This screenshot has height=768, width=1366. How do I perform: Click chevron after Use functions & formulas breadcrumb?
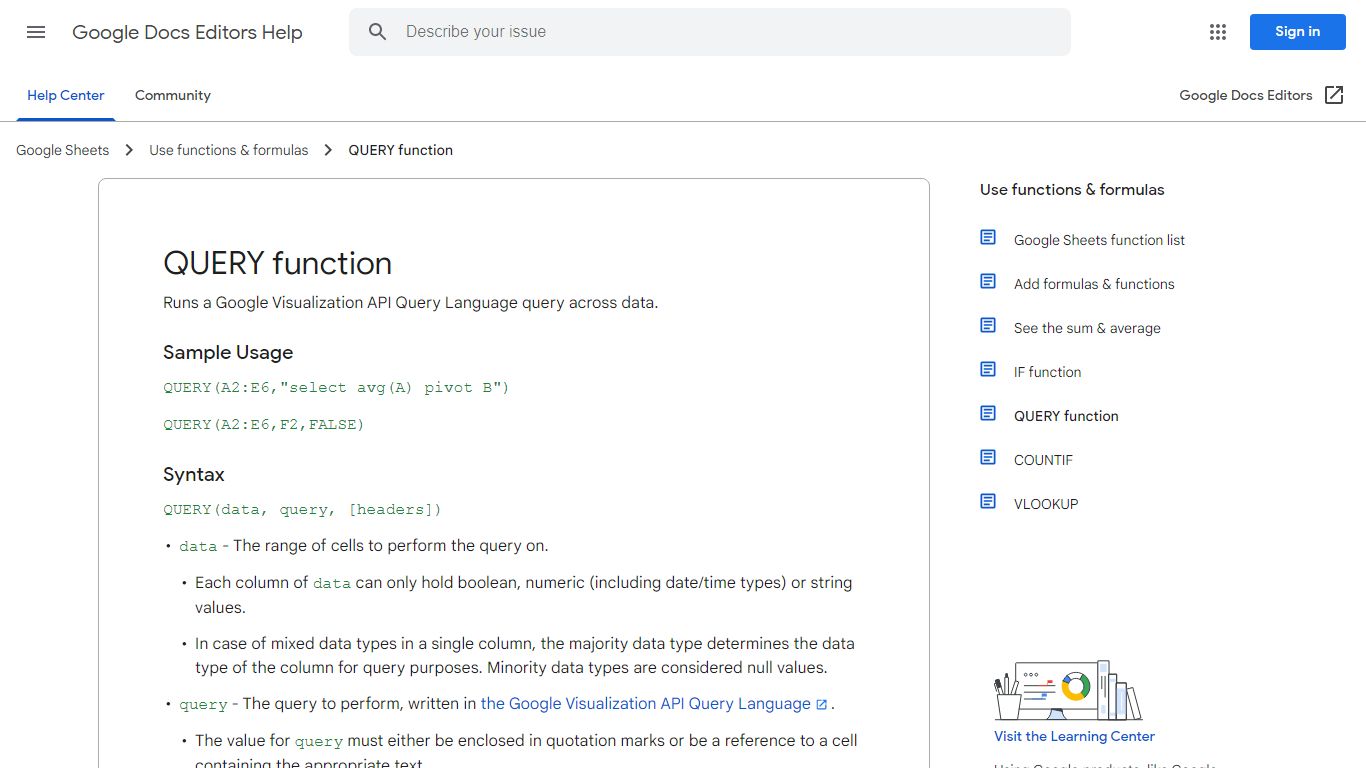(328, 150)
